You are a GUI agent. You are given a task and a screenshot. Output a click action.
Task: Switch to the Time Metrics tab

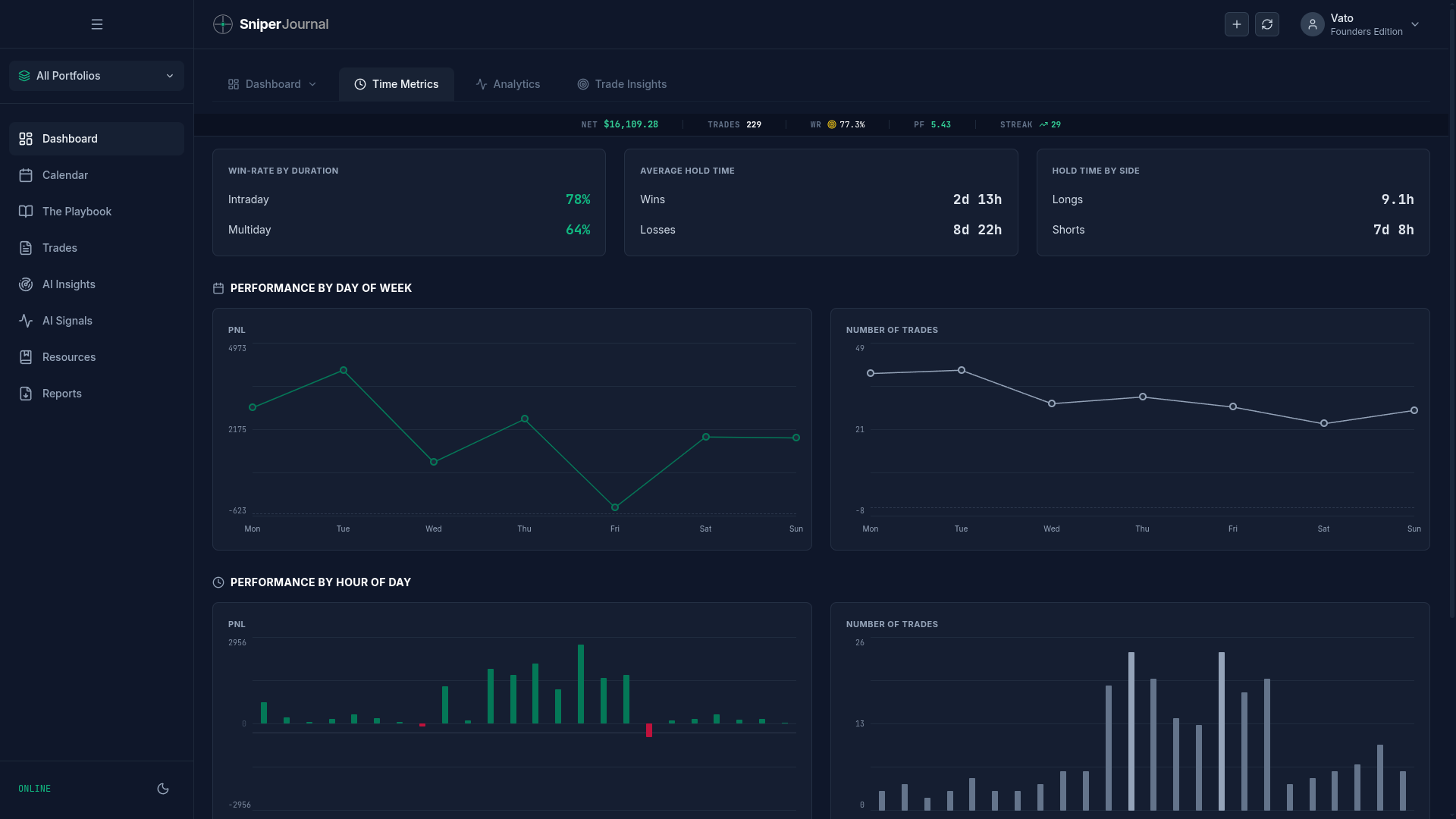tap(397, 84)
